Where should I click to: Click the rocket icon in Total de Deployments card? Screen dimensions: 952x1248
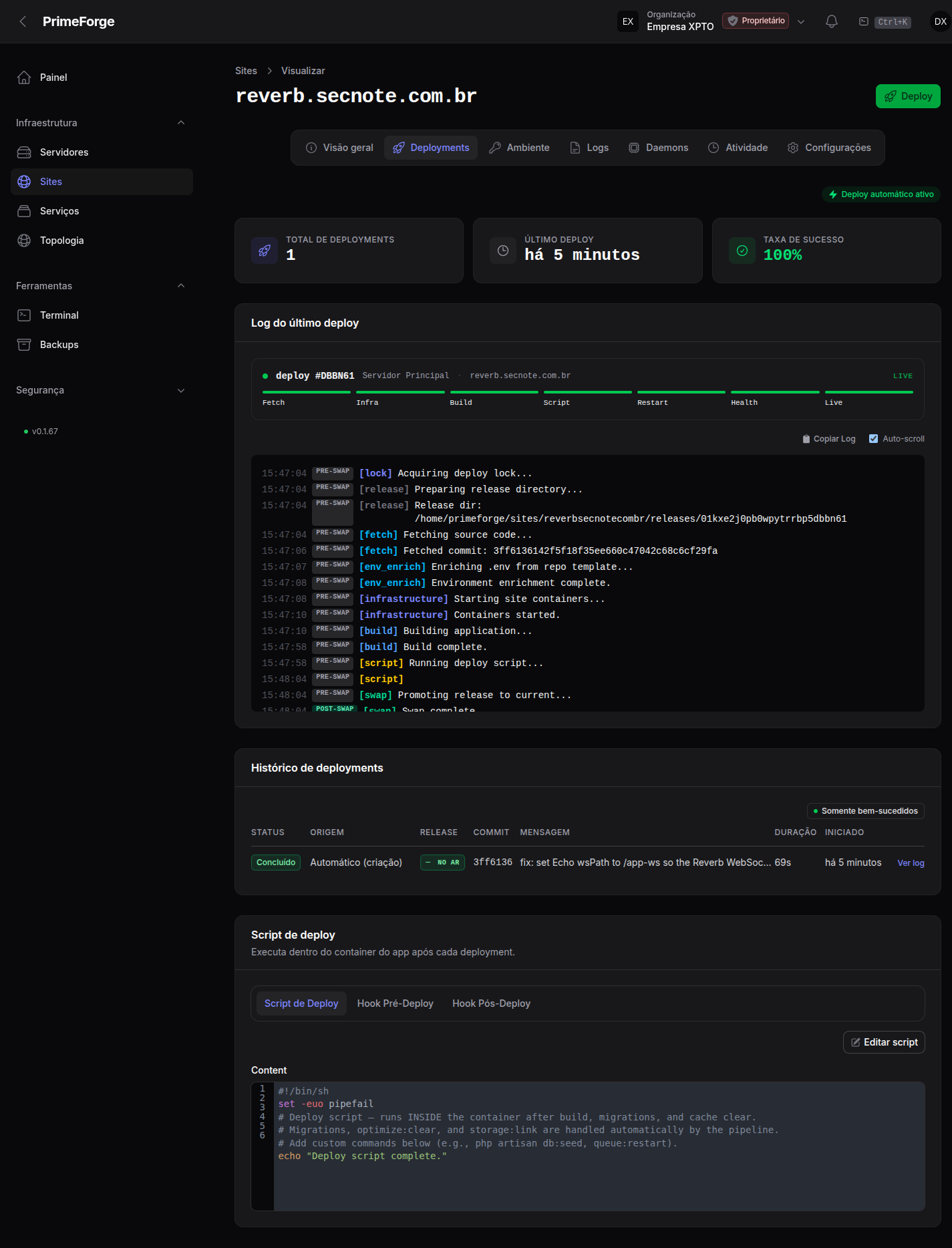pos(265,251)
